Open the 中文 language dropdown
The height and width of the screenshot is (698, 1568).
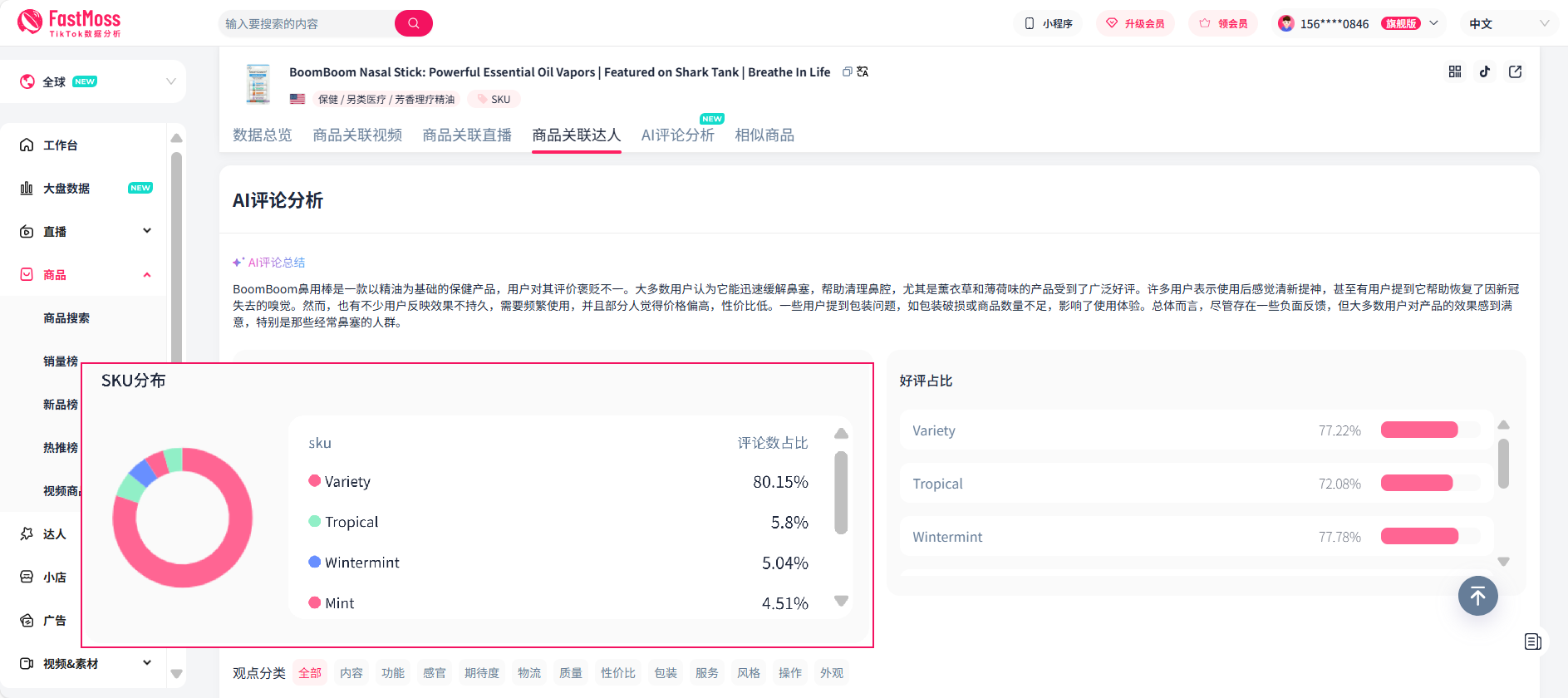[x=1509, y=23]
